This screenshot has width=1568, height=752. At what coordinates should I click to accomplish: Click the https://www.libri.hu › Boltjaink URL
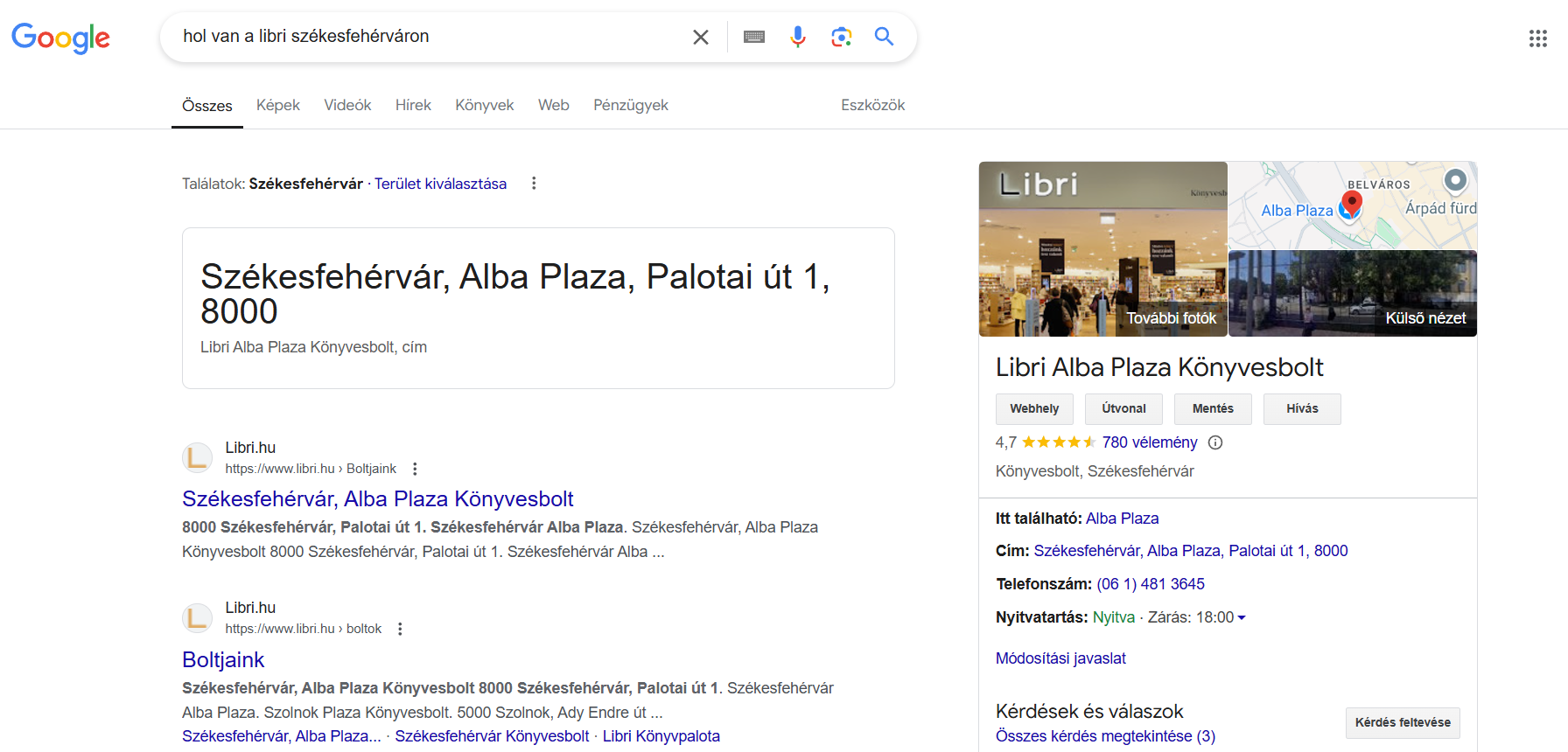point(311,469)
